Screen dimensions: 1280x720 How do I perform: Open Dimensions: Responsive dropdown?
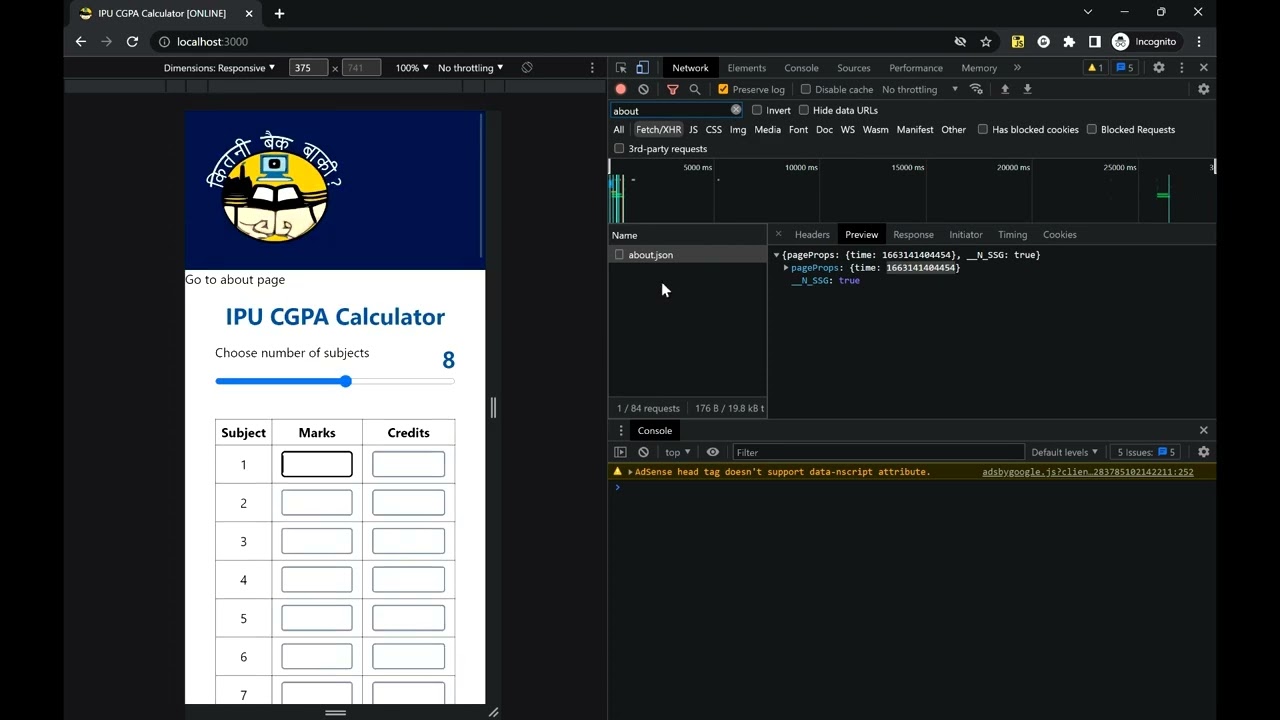pos(219,68)
